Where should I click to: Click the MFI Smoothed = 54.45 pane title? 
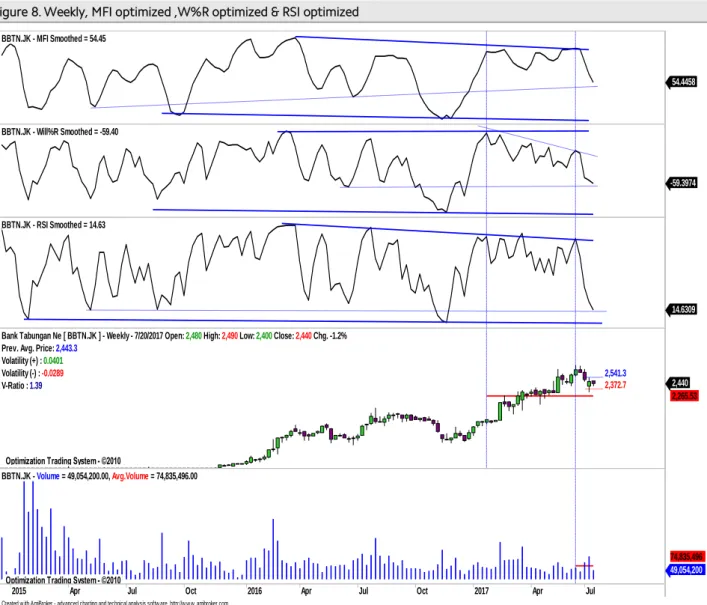(x=54, y=39)
